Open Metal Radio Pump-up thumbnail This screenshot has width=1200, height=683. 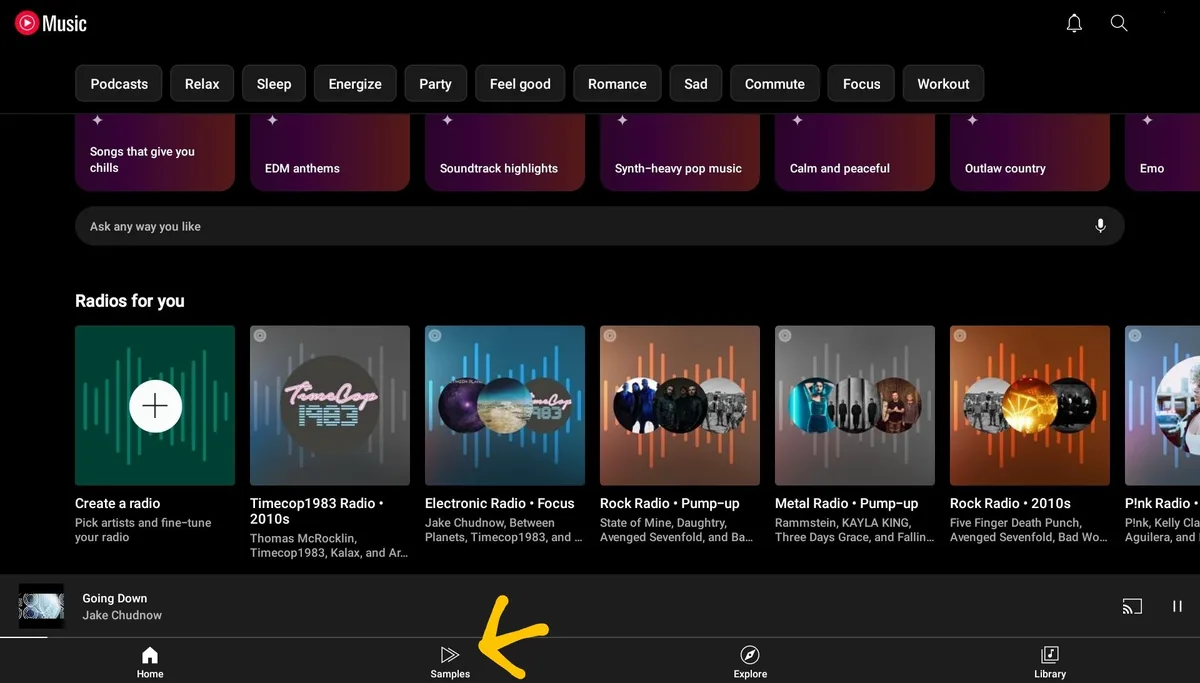(x=855, y=405)
